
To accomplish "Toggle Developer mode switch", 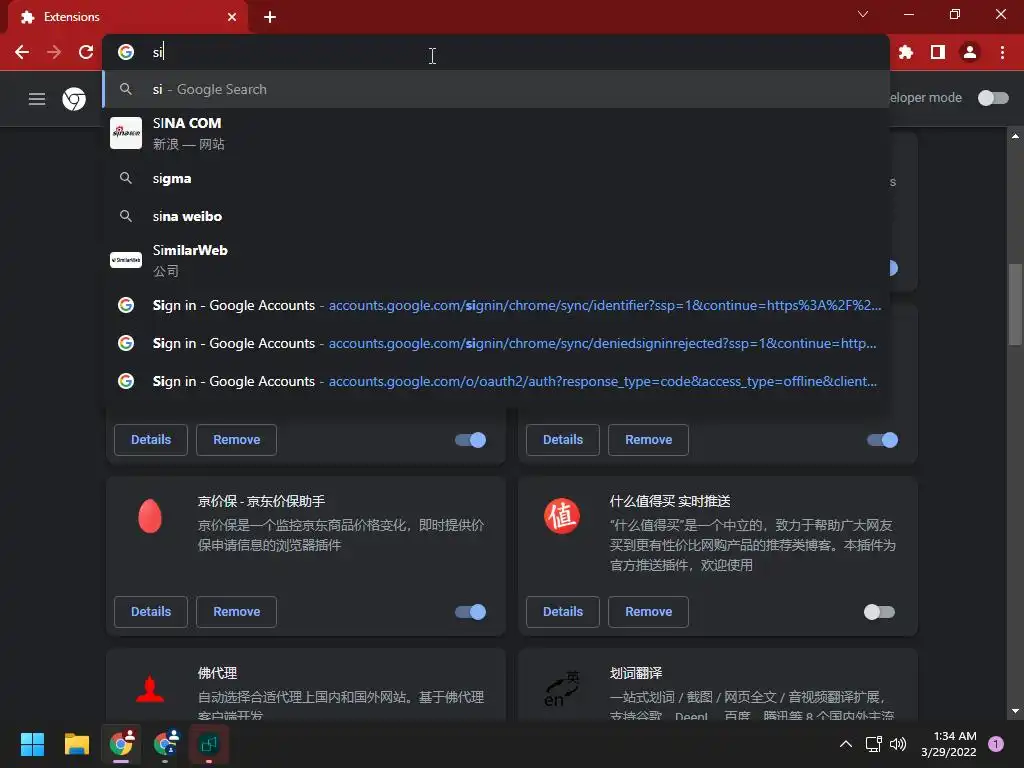I will [993, 98].
